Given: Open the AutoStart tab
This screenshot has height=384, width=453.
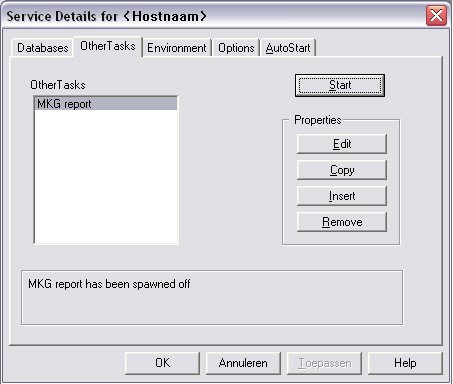Looking at the screenshot, I should (288, 48).
